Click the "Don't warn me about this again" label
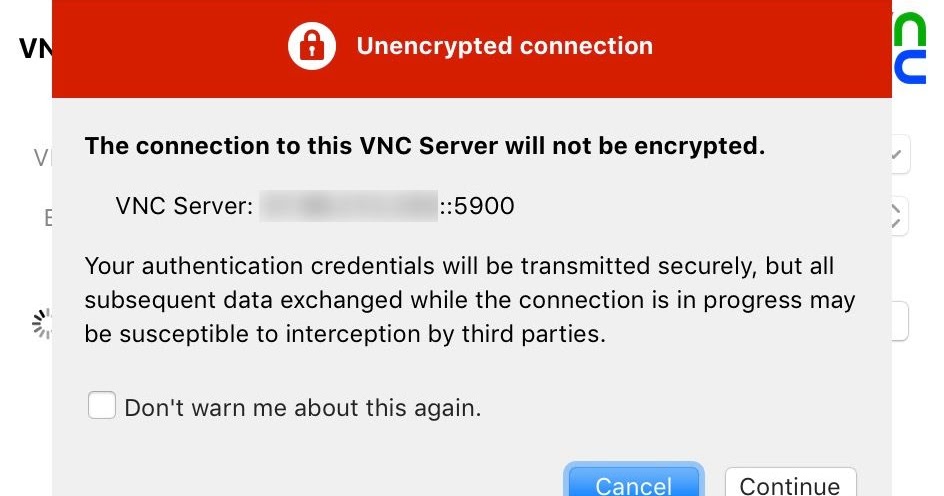Image resolution: width=944 pixels, height=496 pixels. click(x=303, y=408)
